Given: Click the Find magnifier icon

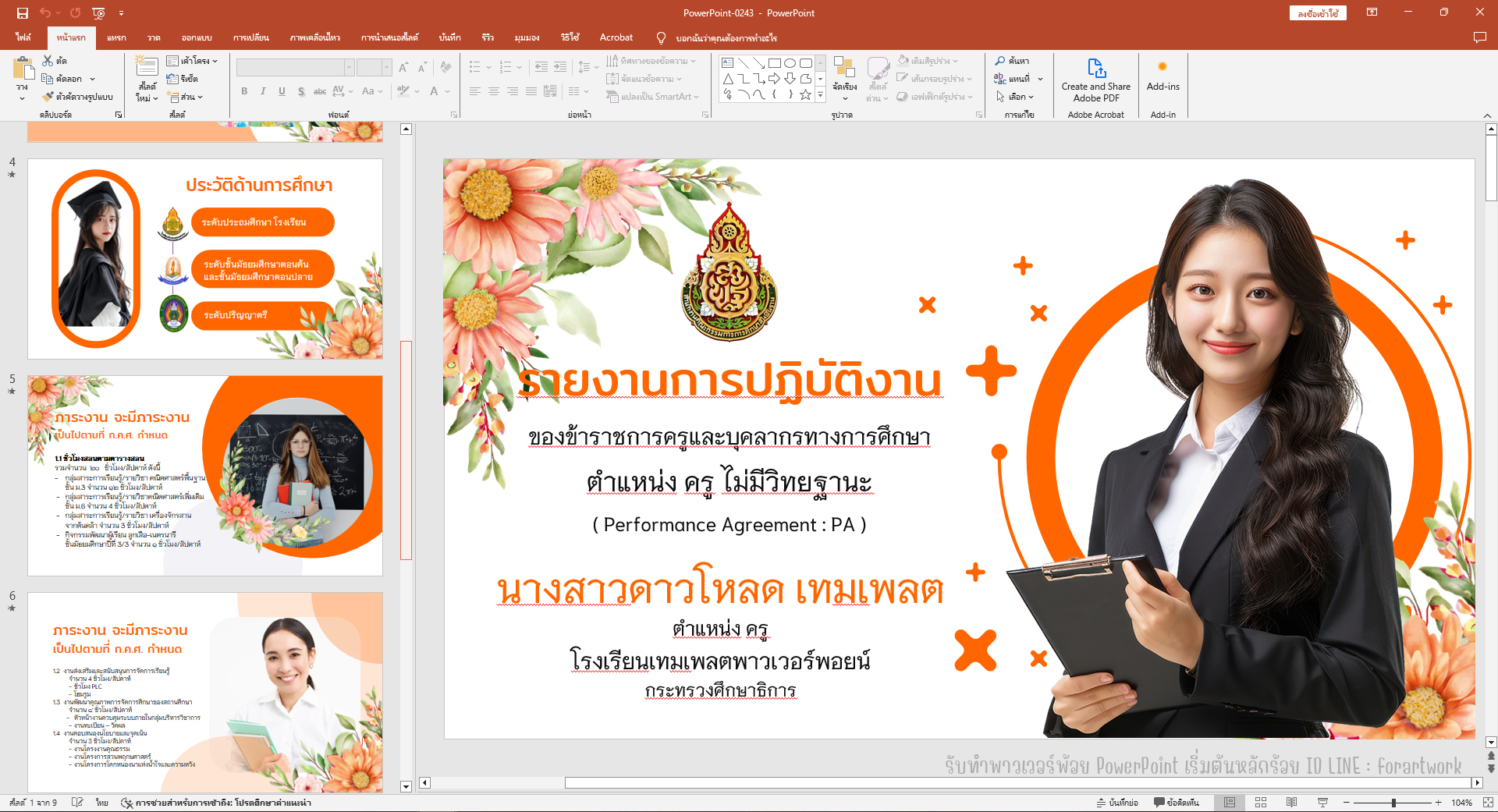Looking at the screenshot, I should tap(1000, 61).
